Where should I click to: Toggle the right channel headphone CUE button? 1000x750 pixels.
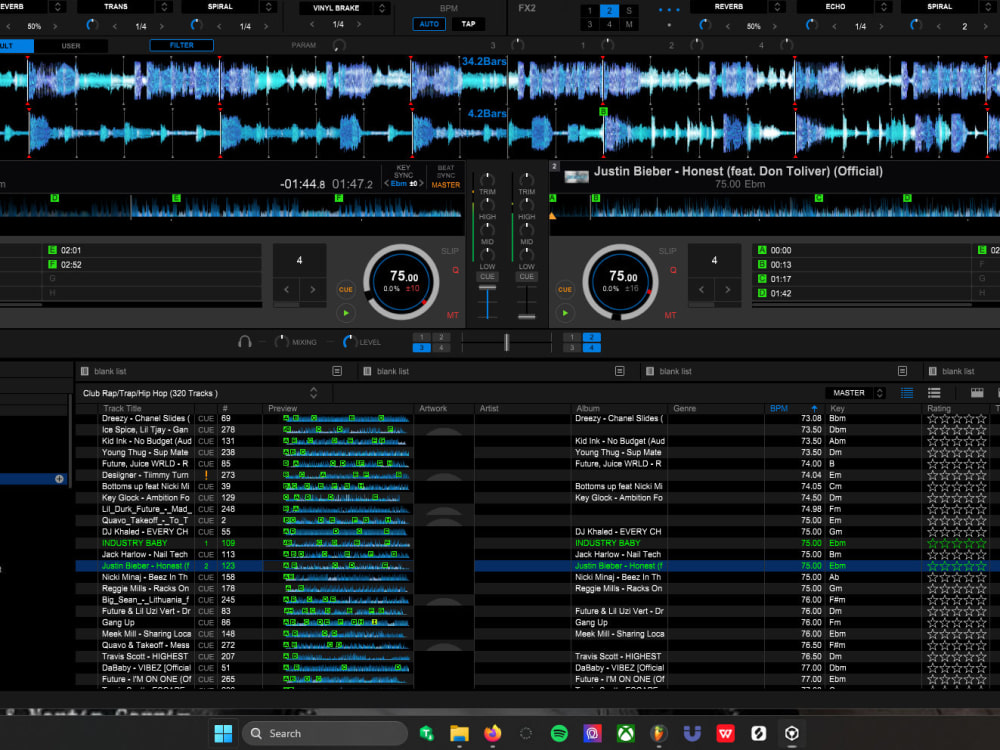pos(526,277)
